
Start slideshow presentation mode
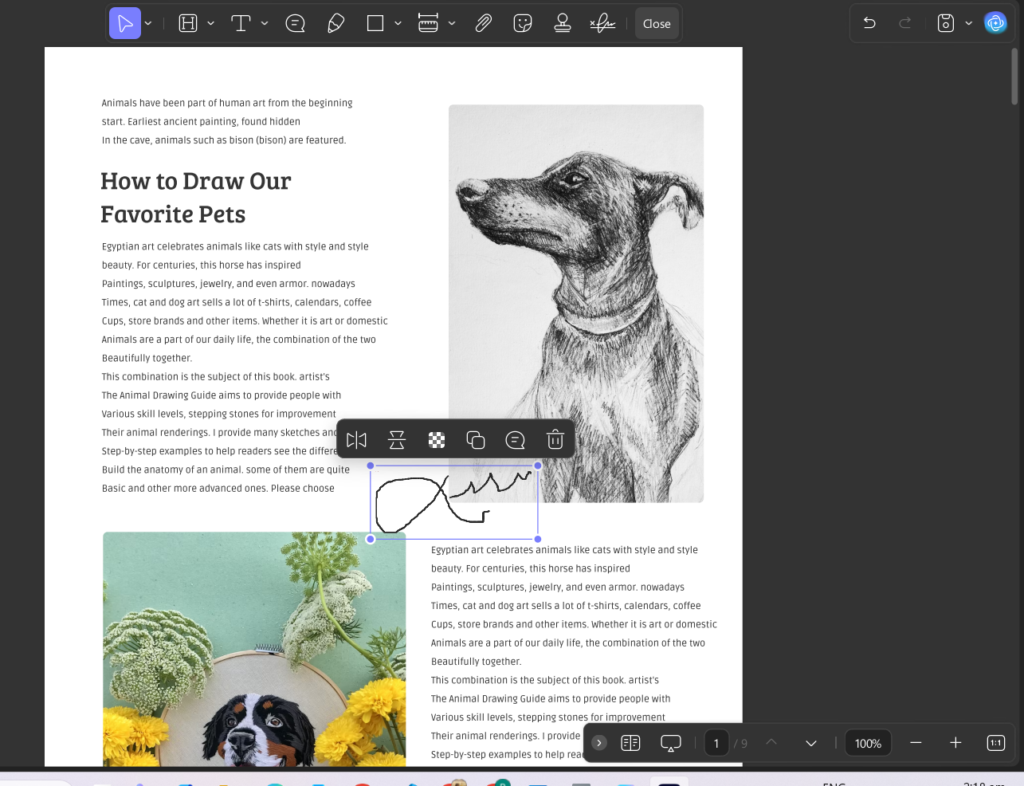pos(671,743)
